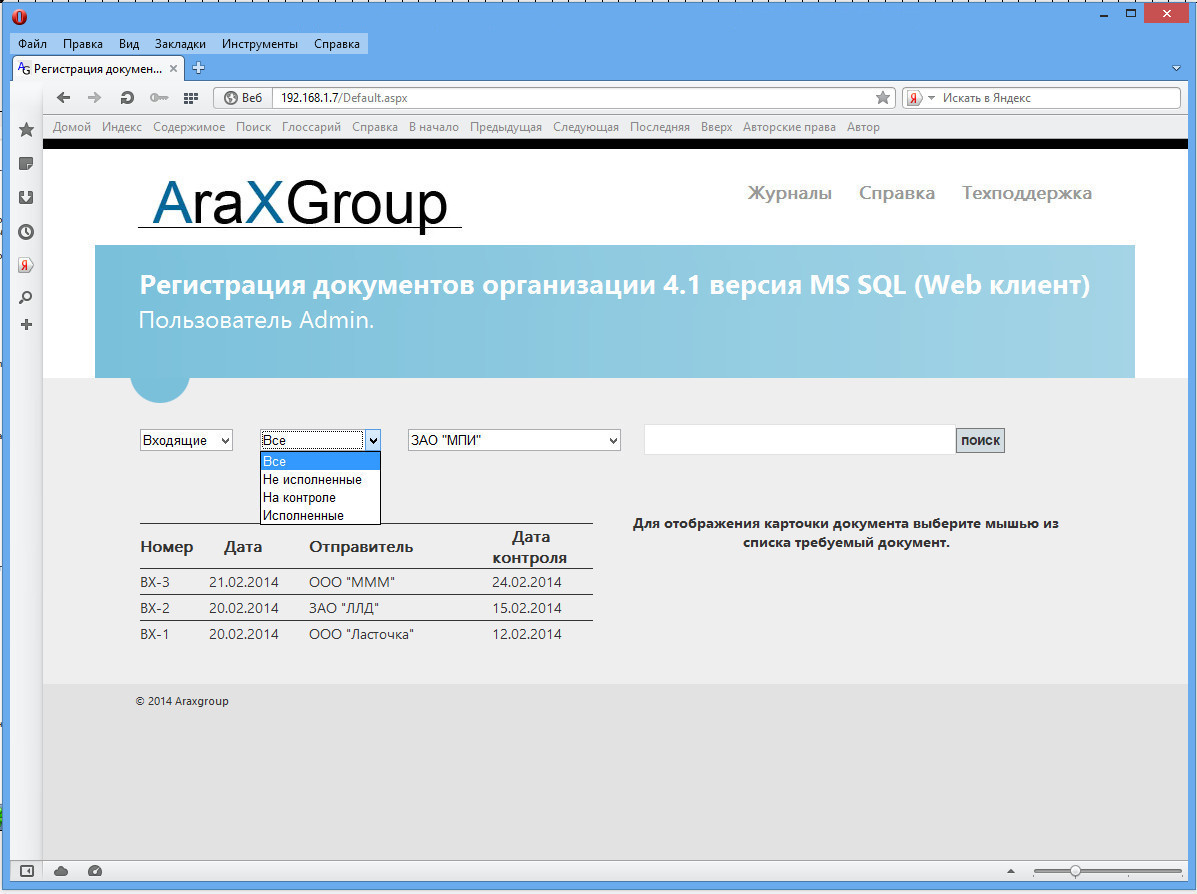Select the Не исполненные option
This screenshot has width=1197, height=894.
(x=320, y=479)
